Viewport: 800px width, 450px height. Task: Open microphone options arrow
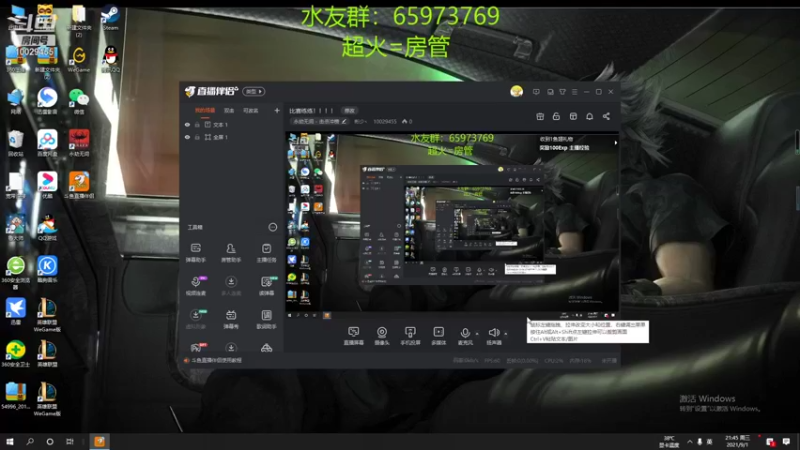click(478, 334)
